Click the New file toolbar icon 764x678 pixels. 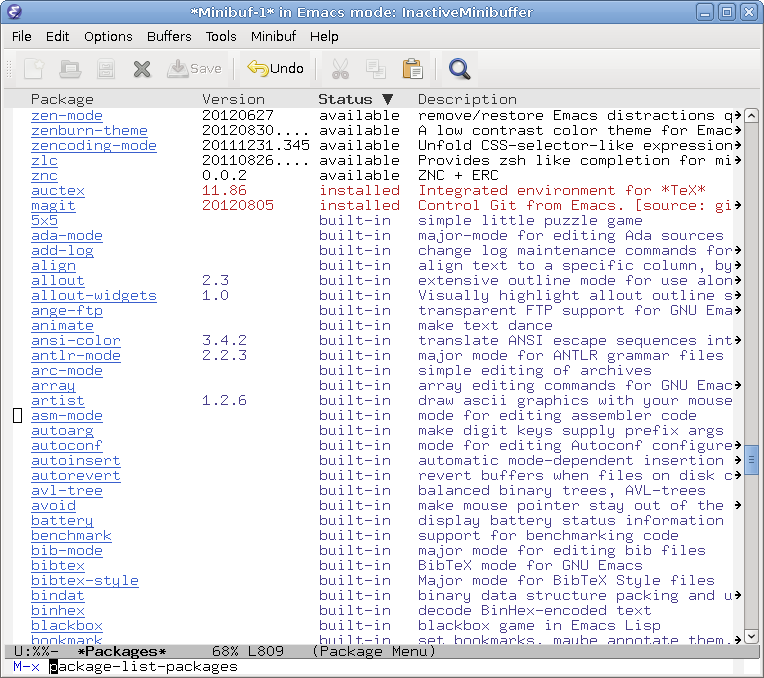coord(34,69)
